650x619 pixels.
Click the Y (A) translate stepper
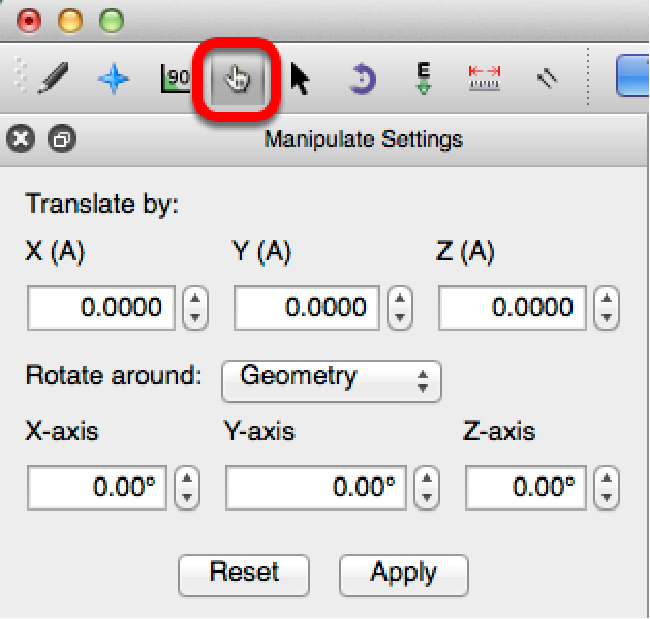pyautogui.click(x=399, y=308)
